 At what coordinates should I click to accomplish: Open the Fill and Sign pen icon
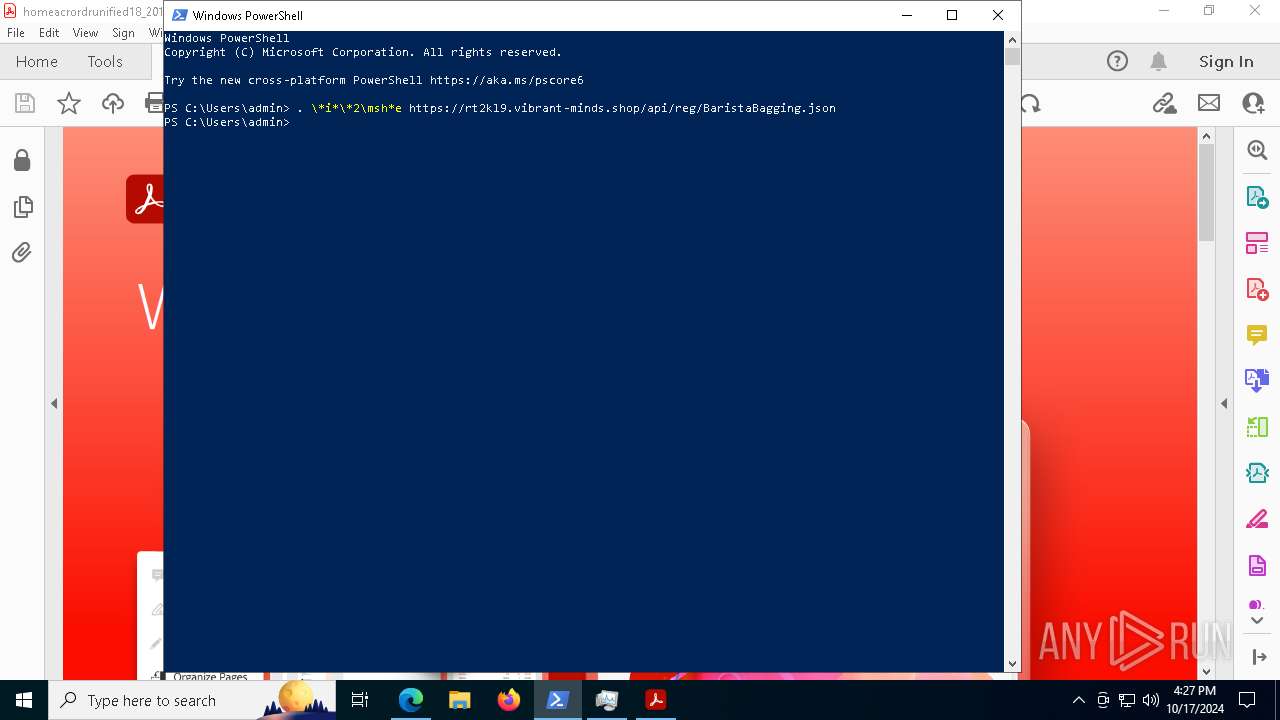coord(1257,519)
